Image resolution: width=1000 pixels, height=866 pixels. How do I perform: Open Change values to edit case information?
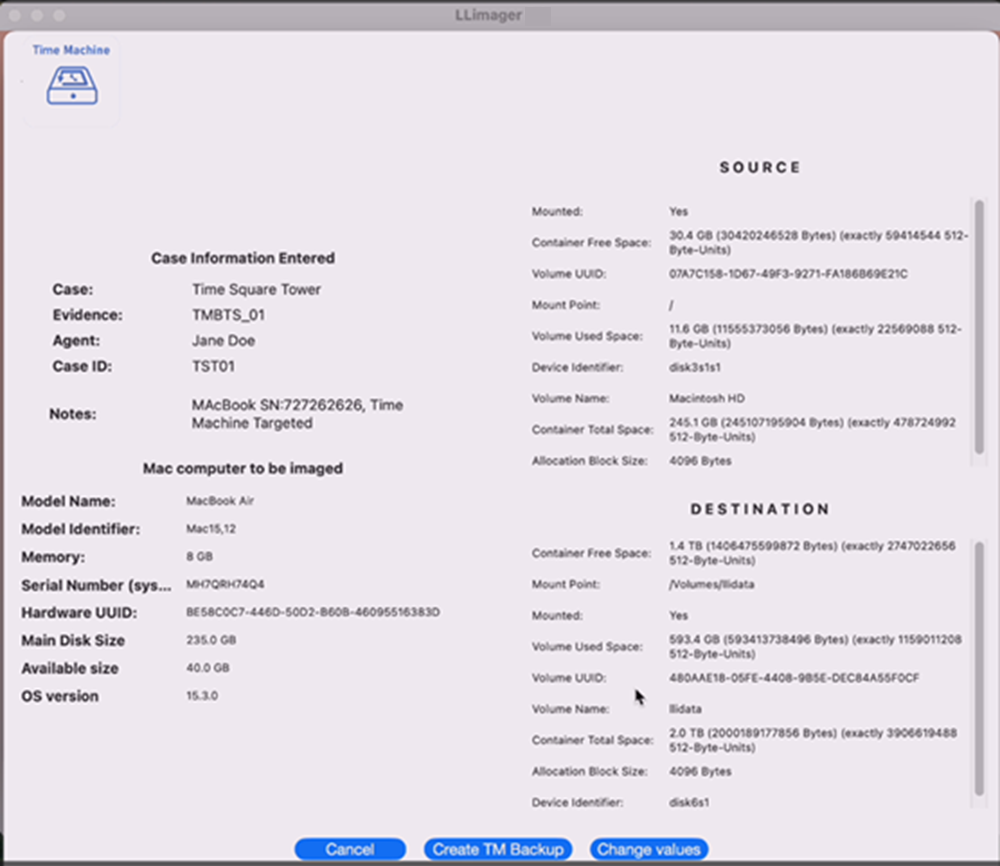pos(648,848)
